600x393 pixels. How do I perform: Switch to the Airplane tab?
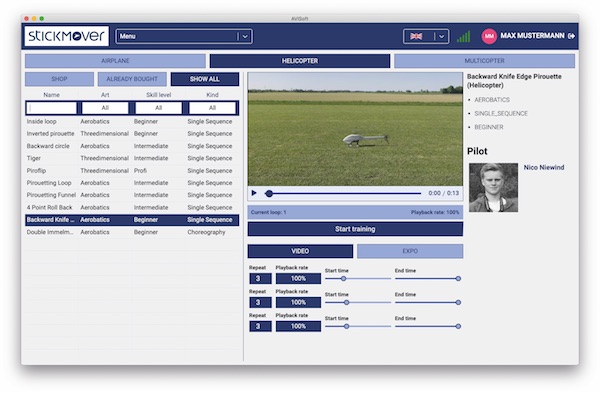pyautogui.click(x=115, y=61)
